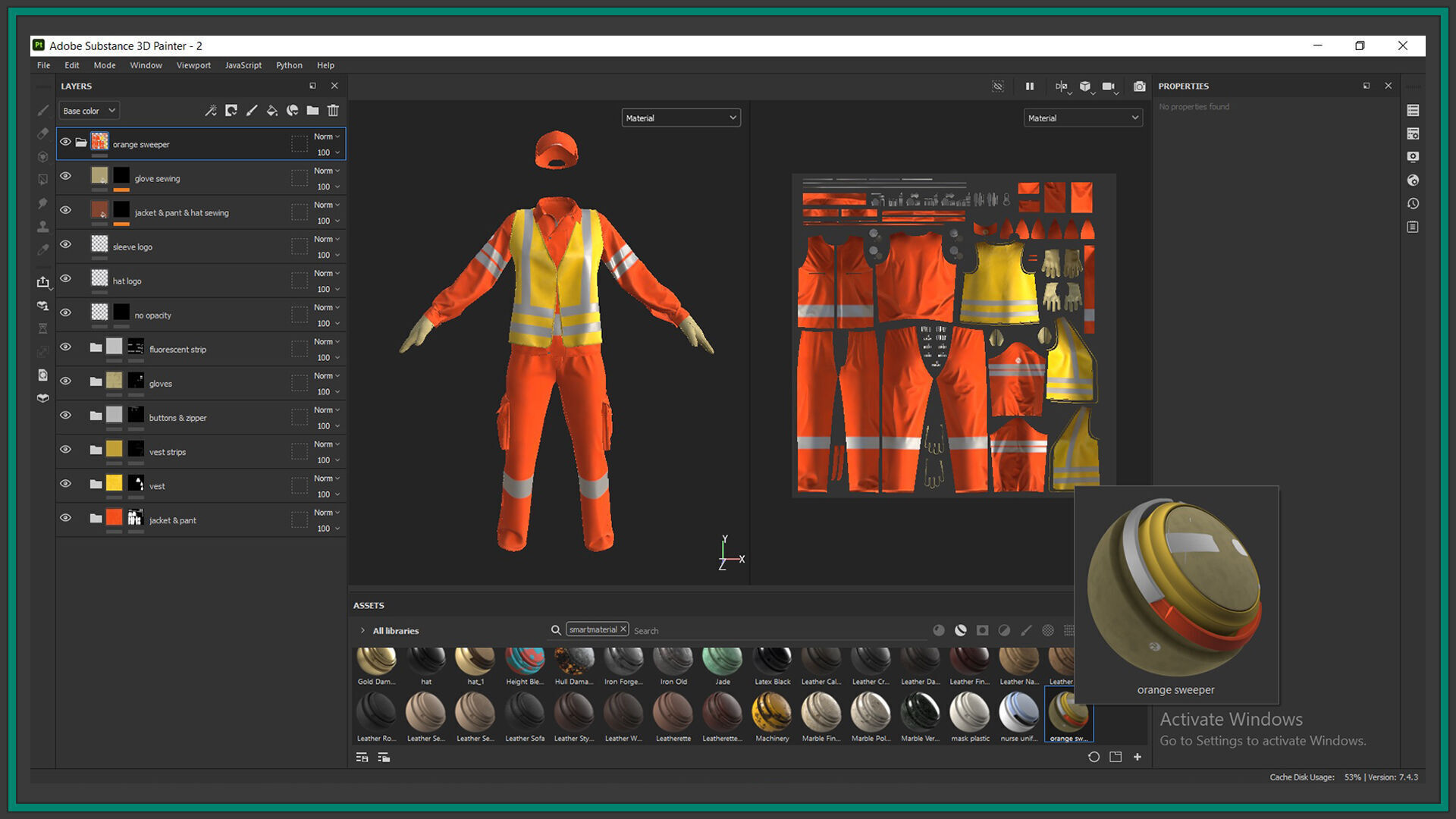The image size is (1456, 819).
Task: Open blend mode Norm dropdown of orange sweeper
Action: click(327, 136)
